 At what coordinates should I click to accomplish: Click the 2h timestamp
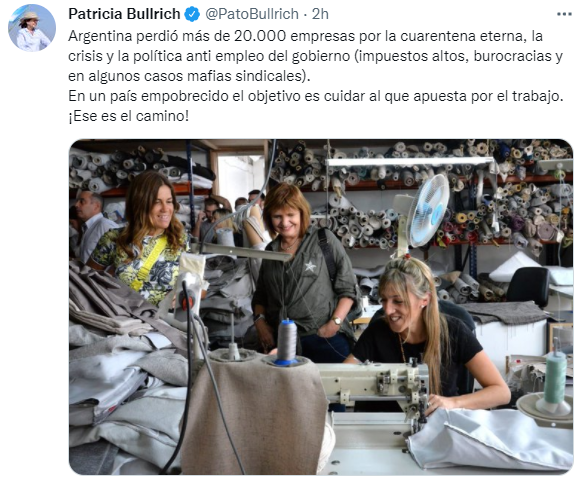pyautogui.click(x=320, y=14)
